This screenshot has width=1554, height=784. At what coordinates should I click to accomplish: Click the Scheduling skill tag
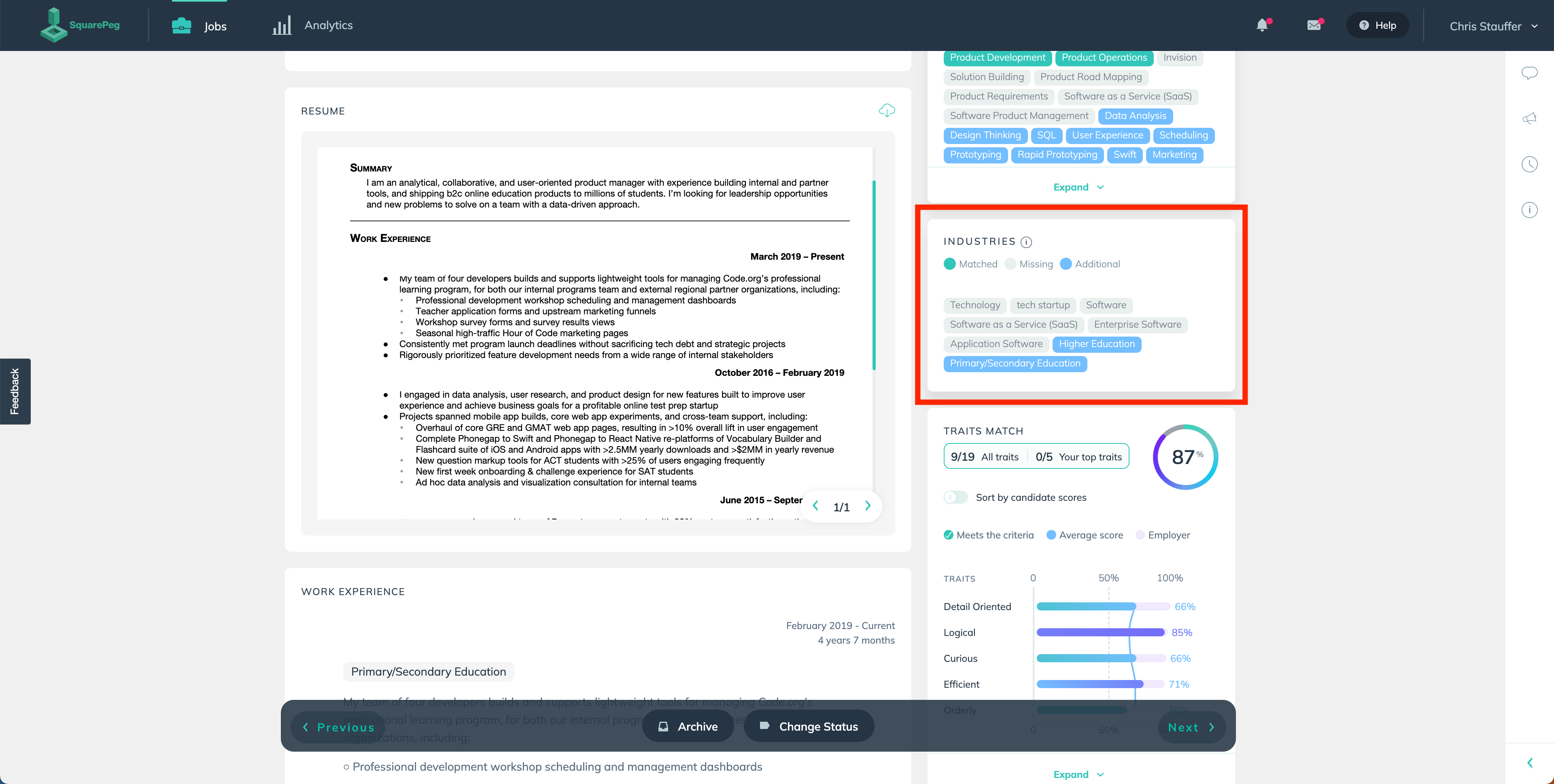(x=1183, y=135)
